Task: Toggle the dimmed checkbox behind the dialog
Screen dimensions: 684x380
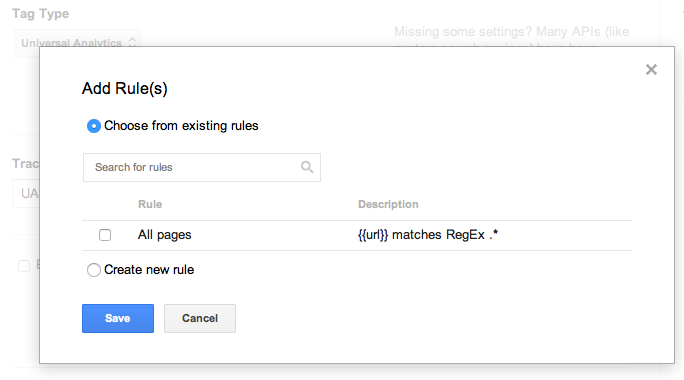Action: coord(24,266)
